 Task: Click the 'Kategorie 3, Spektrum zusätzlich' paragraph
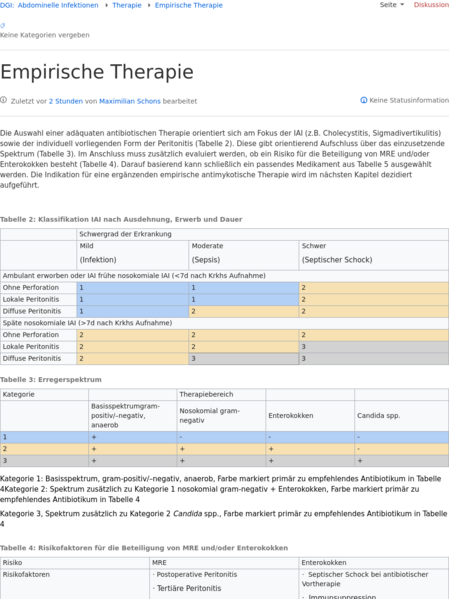pyautogui.click(x=224, y=519)
